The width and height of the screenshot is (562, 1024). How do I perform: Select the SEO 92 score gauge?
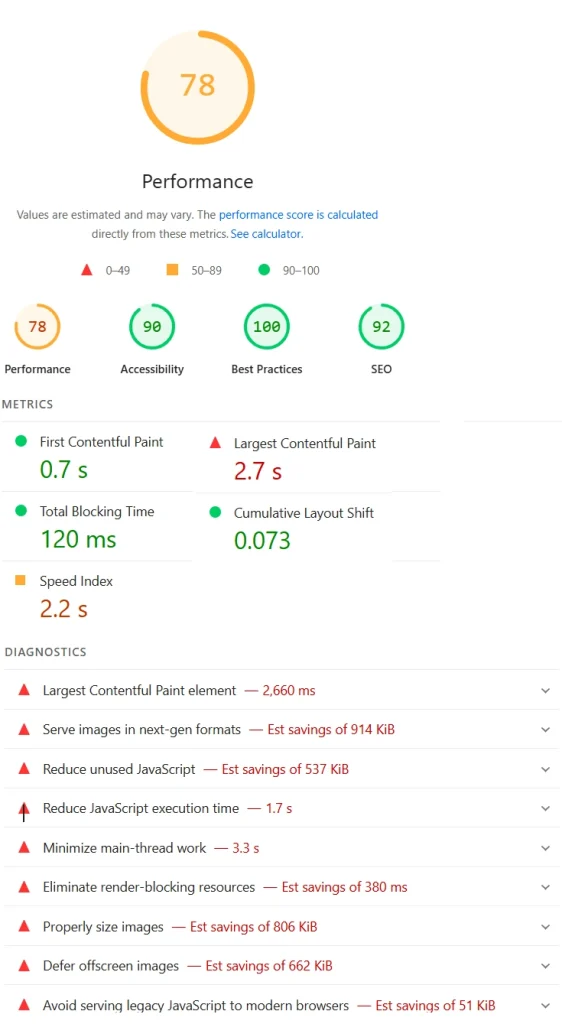point(381,326)
